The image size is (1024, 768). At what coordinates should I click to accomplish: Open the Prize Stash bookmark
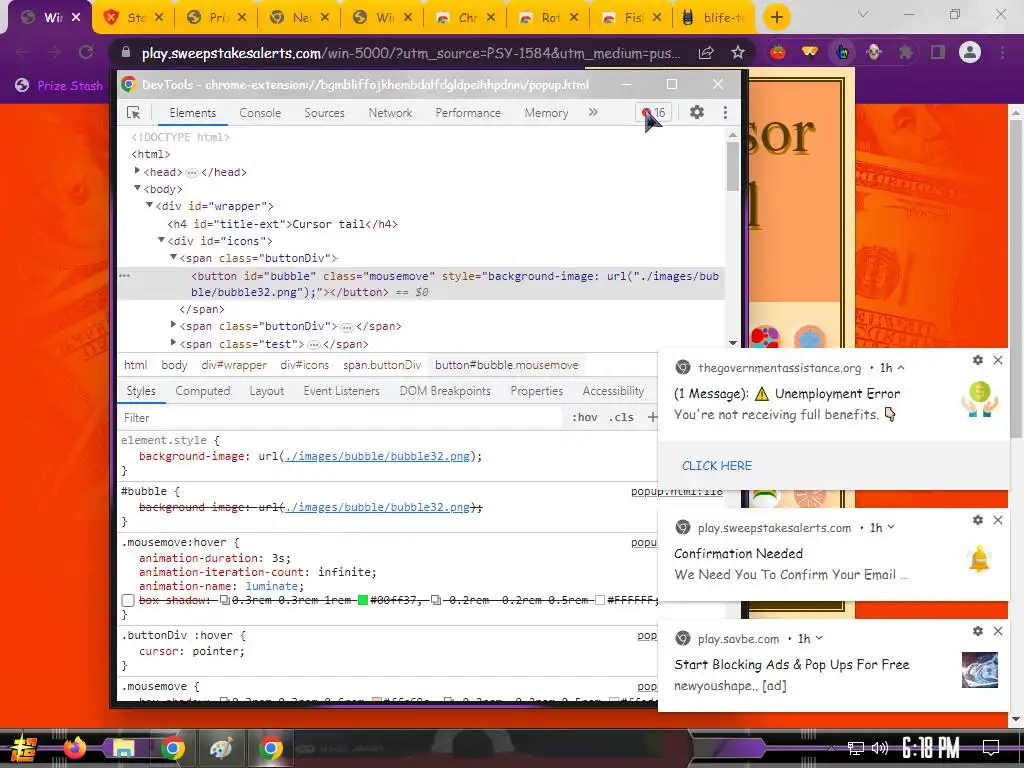(x=59, y=85)
